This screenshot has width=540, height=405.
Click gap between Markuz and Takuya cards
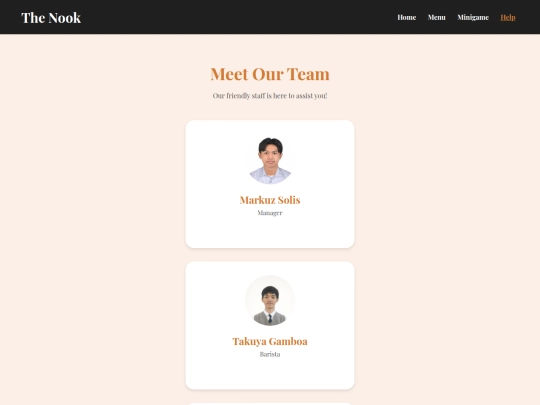[270, 255]
